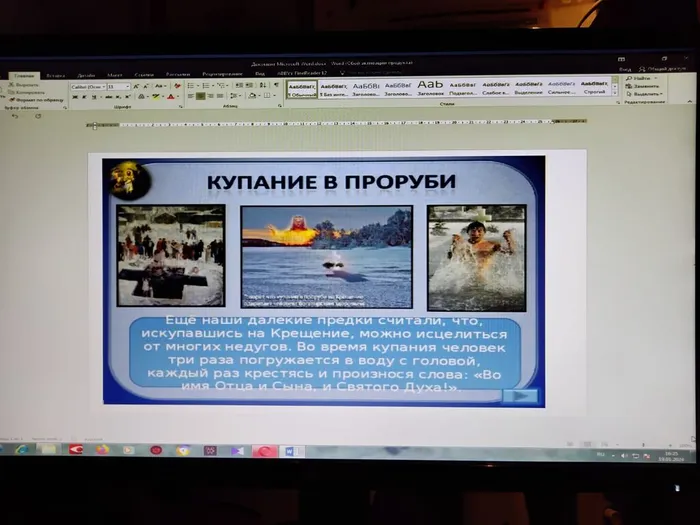The image size is (700, 525).
Task: Justify paragraph text
Action: [220, 96]
